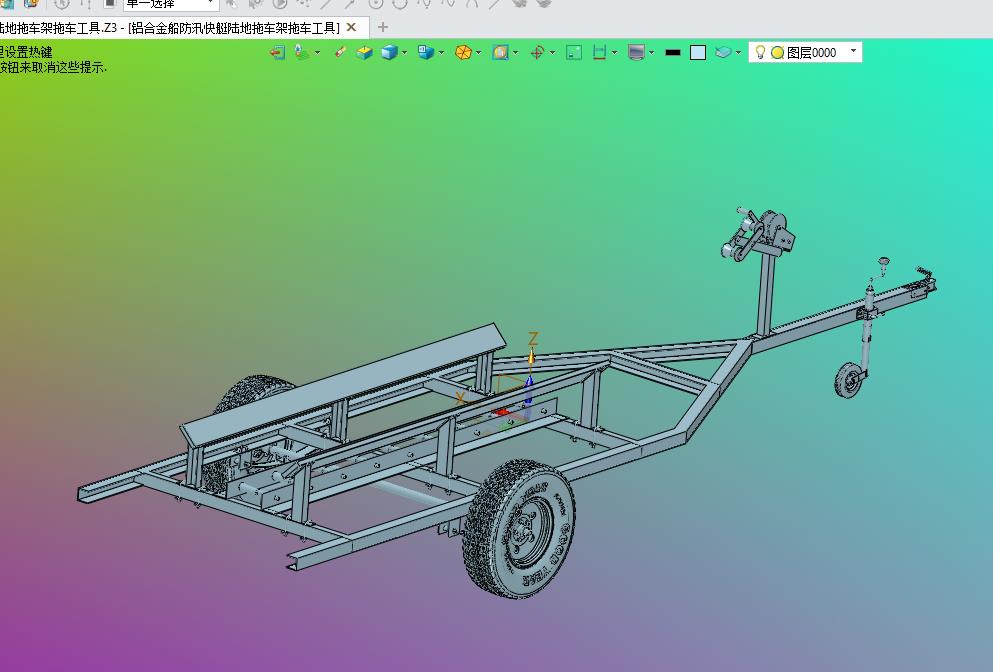
Task: Toggle the lightbulb layer visibility icon
Action: [x=761, y=53]
